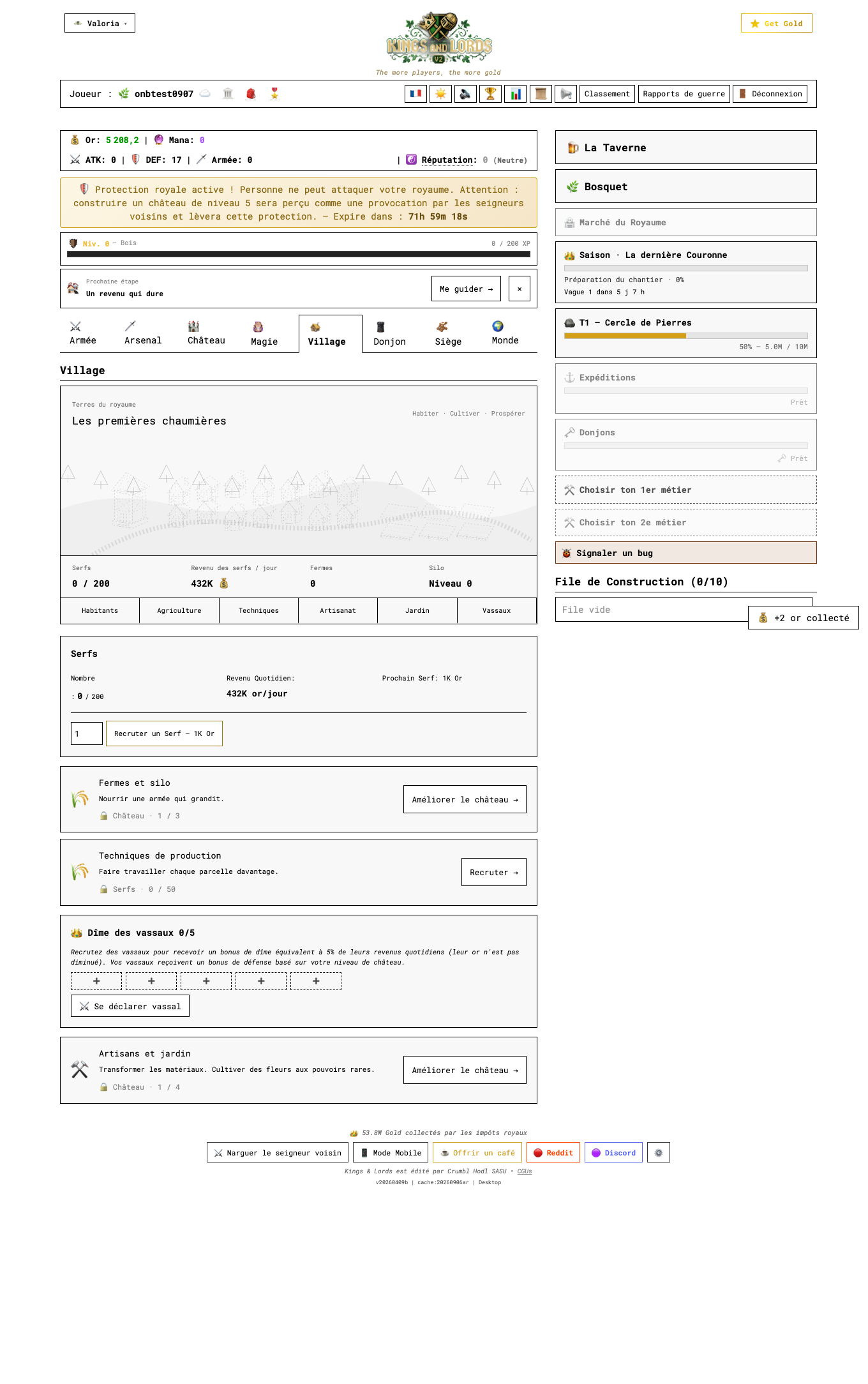Open Rapports de guerre
The image size is (868, 1384).
pyautogui.click(x=684, y=94)
